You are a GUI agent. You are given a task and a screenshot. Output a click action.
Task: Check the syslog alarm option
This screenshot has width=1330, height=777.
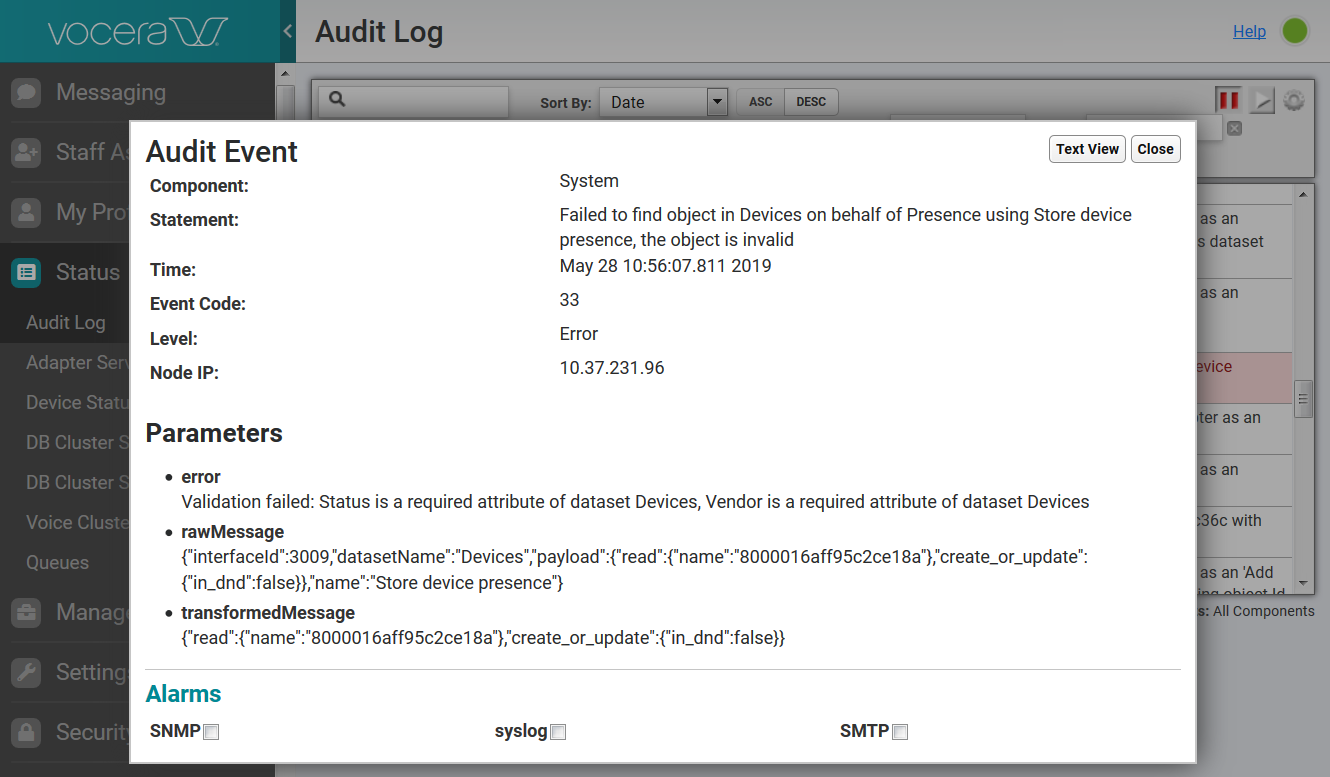point(558,731)
